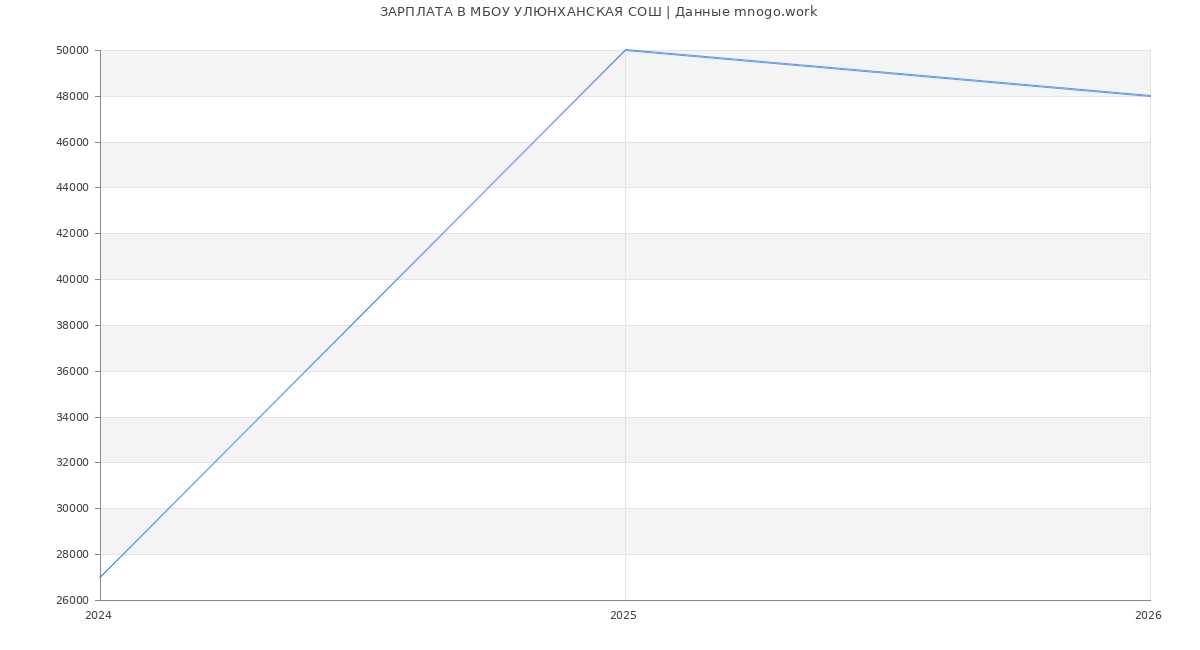Select the line's peak data point at 2025
The width and height of the screenshot is (1200, 650).
coord(625,50)
